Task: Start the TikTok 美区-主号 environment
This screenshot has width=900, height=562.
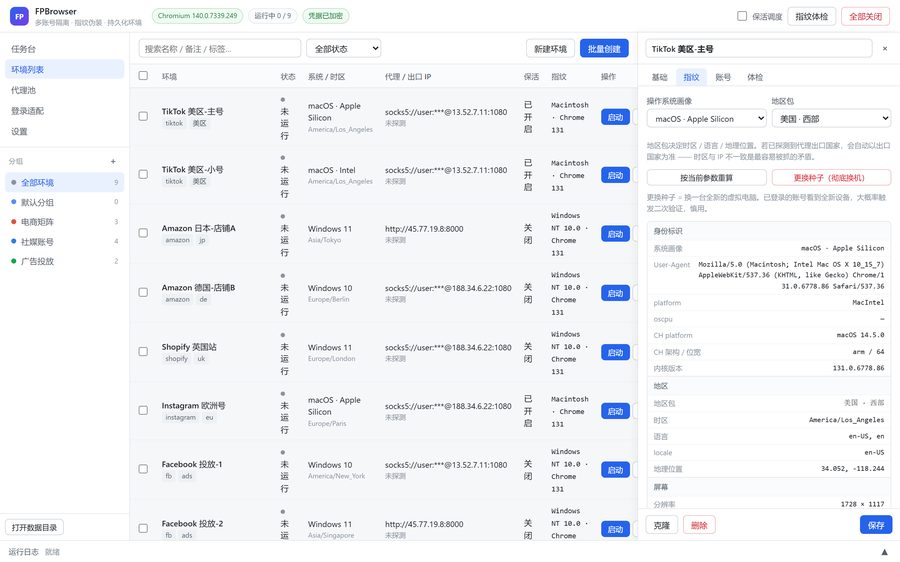Action: point(615,117)
